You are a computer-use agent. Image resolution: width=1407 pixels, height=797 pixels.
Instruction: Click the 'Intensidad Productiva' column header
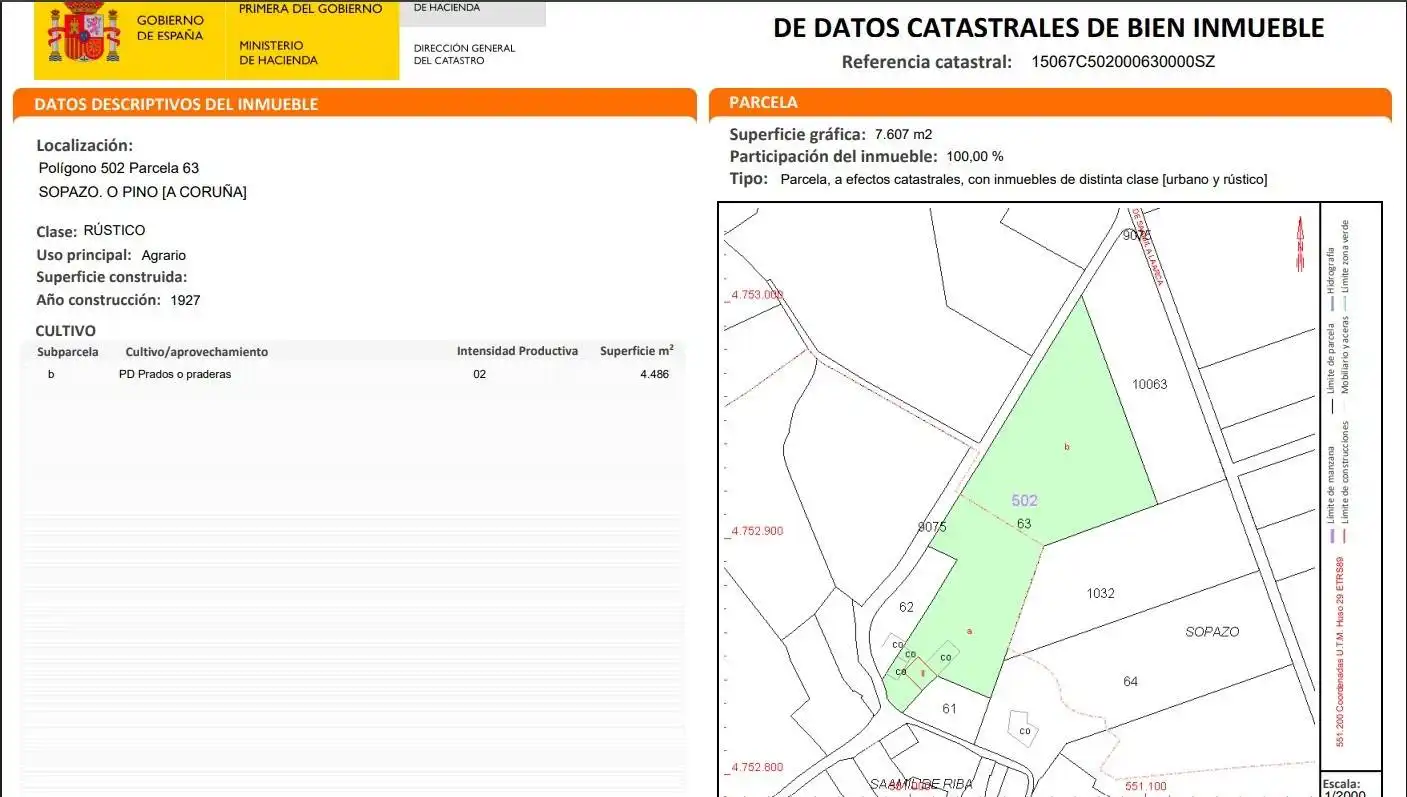517,351
